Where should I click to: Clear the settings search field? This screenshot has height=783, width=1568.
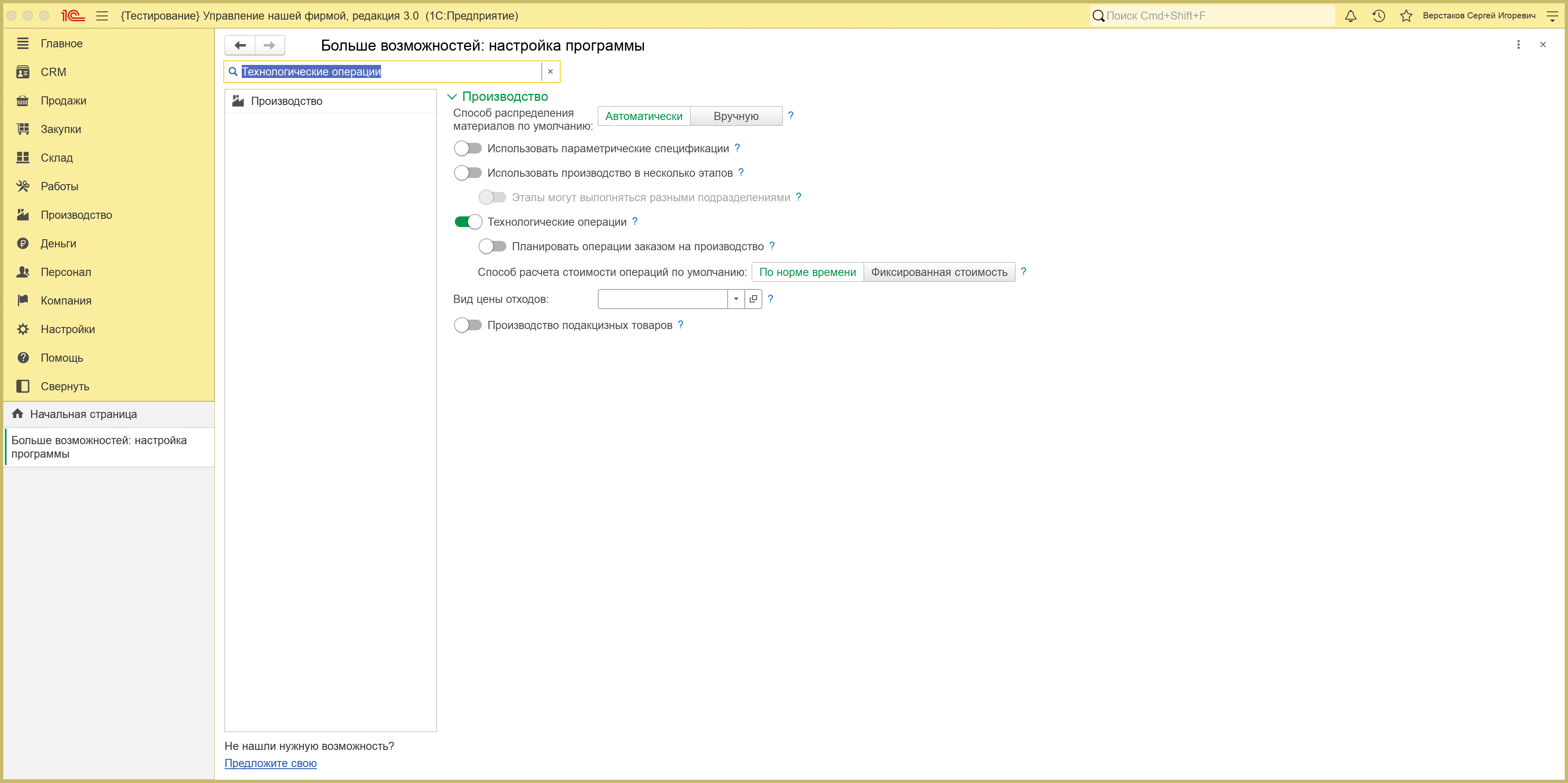(550, 72)
